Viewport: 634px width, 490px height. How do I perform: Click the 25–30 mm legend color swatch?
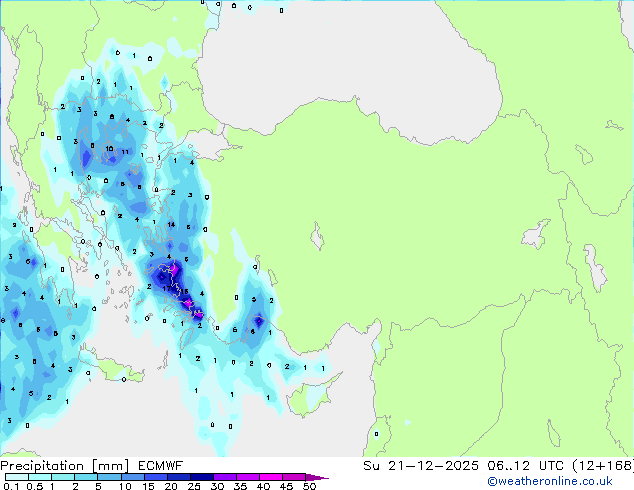tap(201, 477)
